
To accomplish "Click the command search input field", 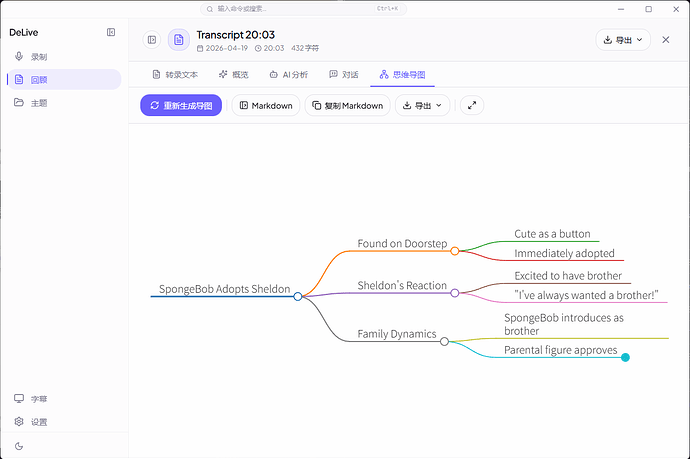I will [303, 9].
